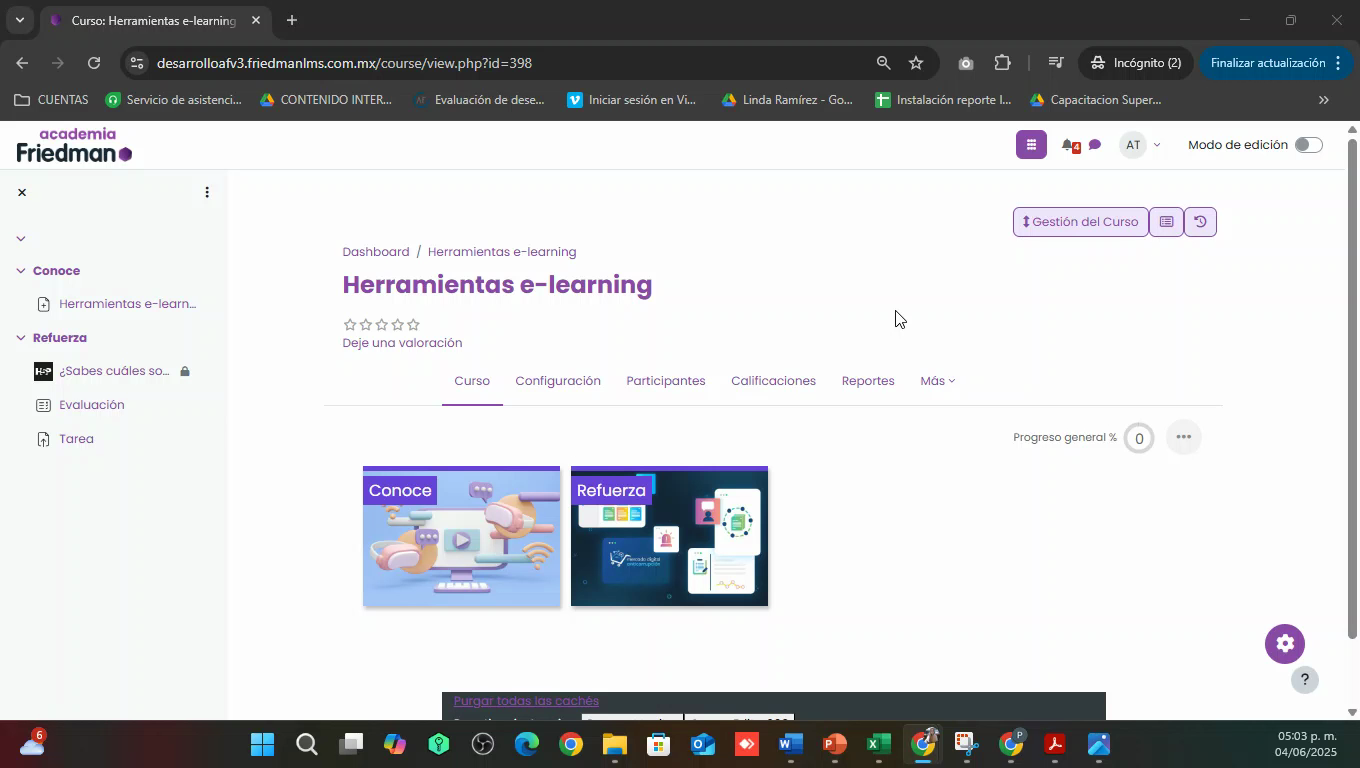Viewport: 1360px width, 768px height.
Task: Select the Curso tab
Action: coord(472,381)
